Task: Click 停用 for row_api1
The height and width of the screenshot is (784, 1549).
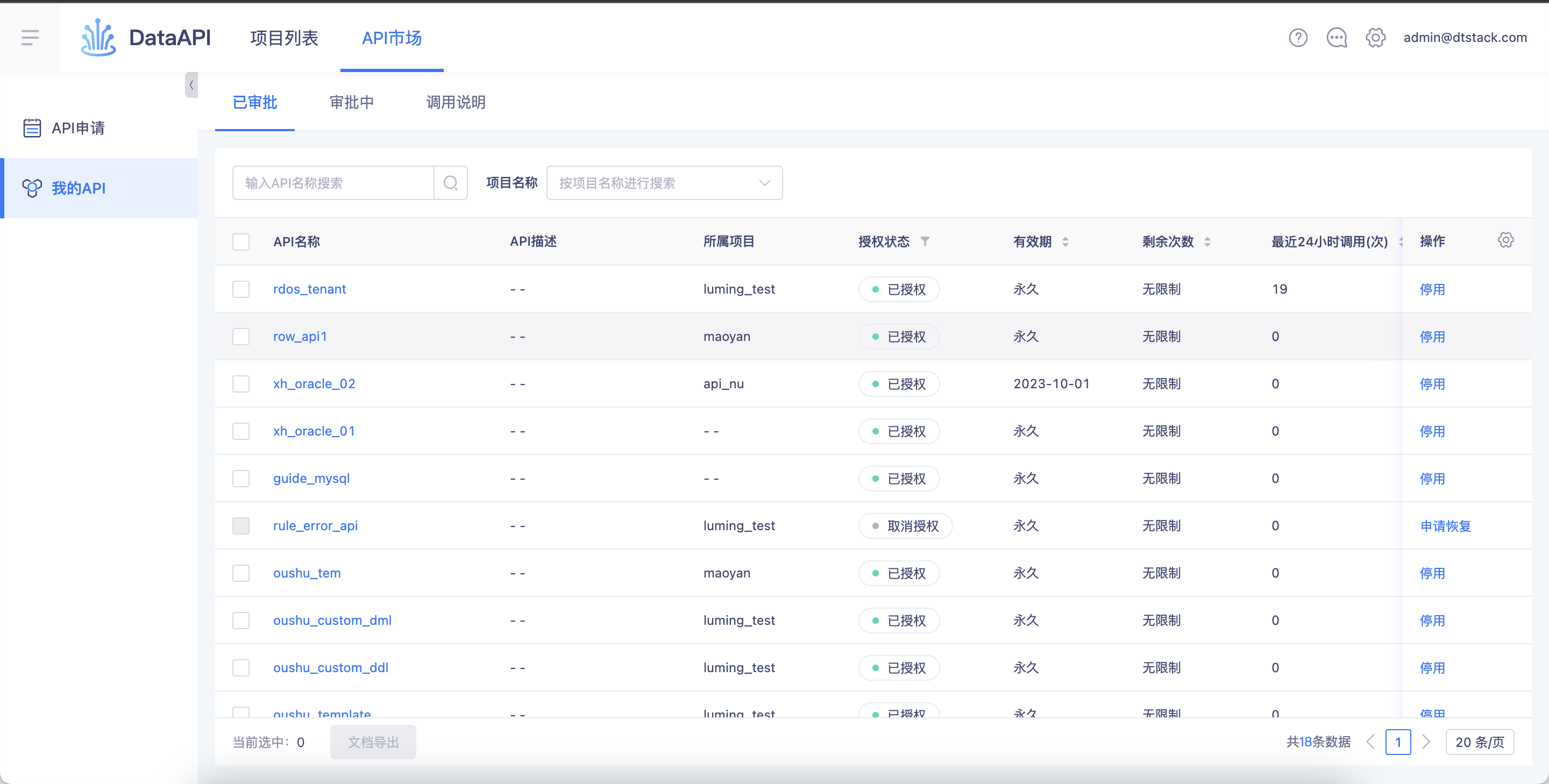Action: (x=1432, y=337)
